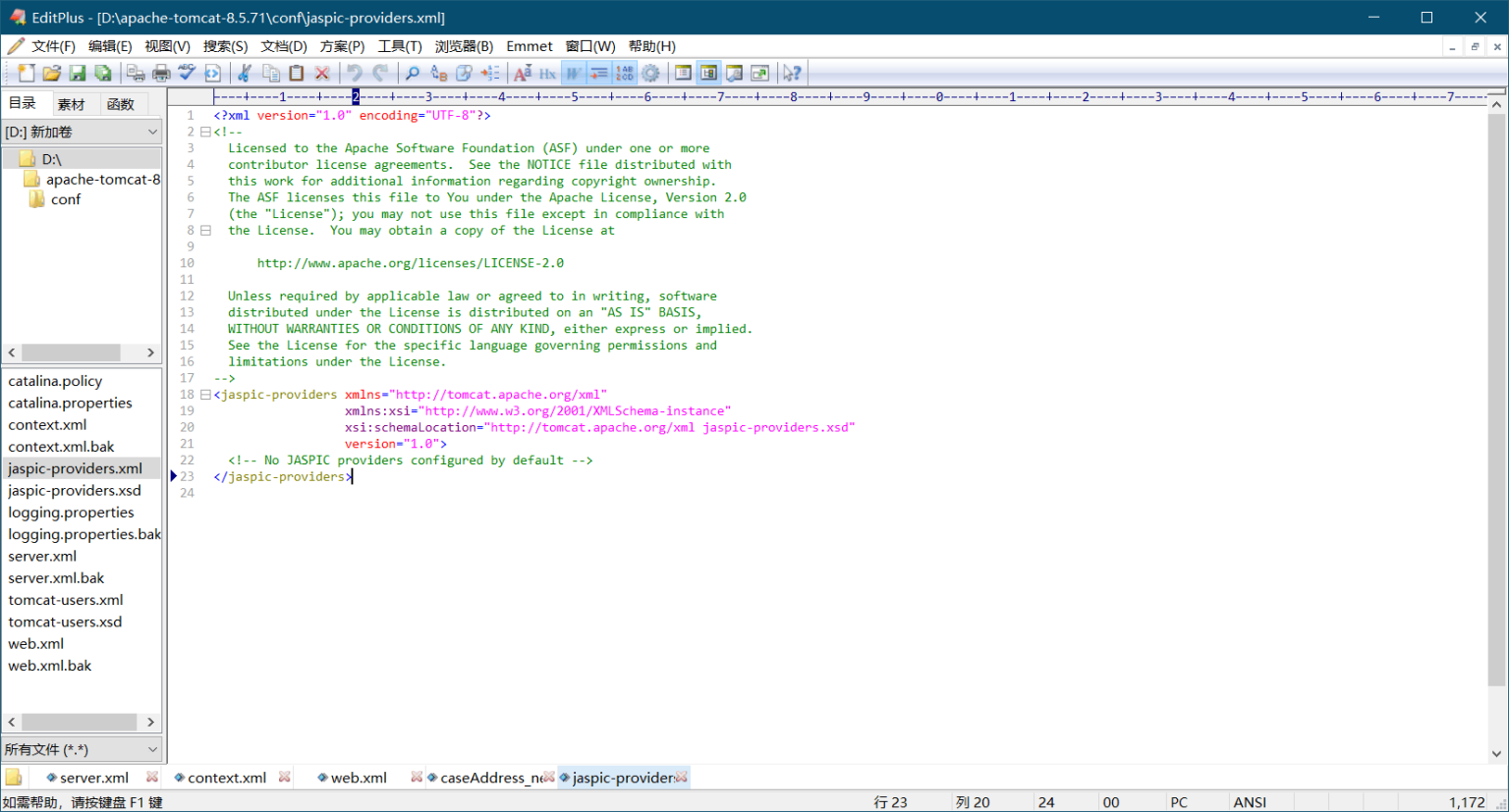Toggle line number display

[625, 73]
